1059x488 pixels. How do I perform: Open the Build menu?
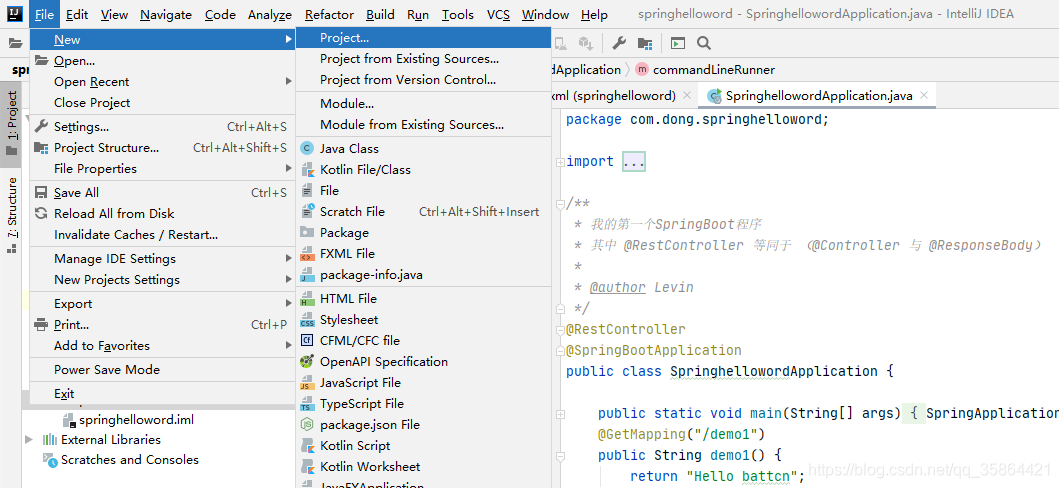click(380, 14)
